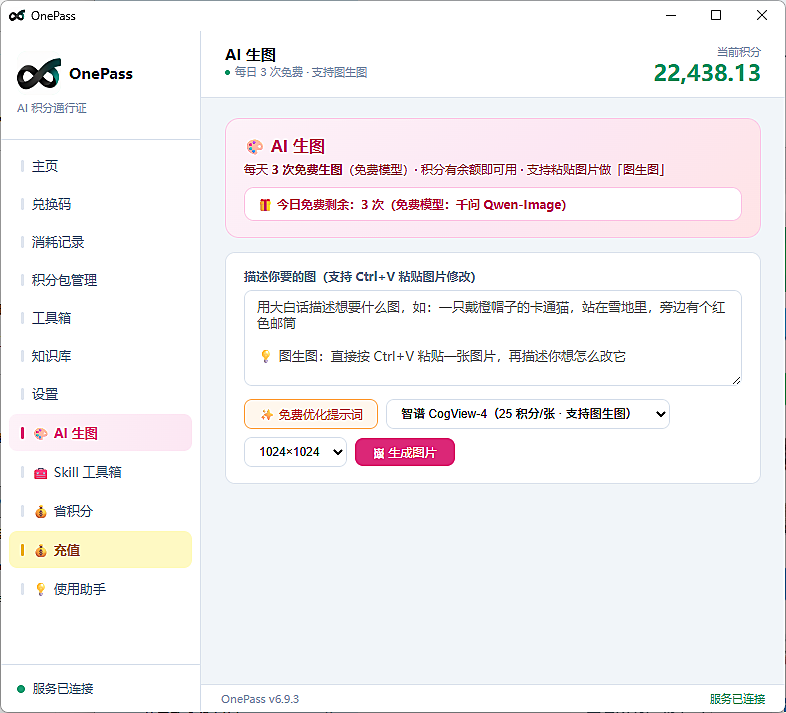
Task: Switch to 知识库 page
Action: (x=51, y=356)
